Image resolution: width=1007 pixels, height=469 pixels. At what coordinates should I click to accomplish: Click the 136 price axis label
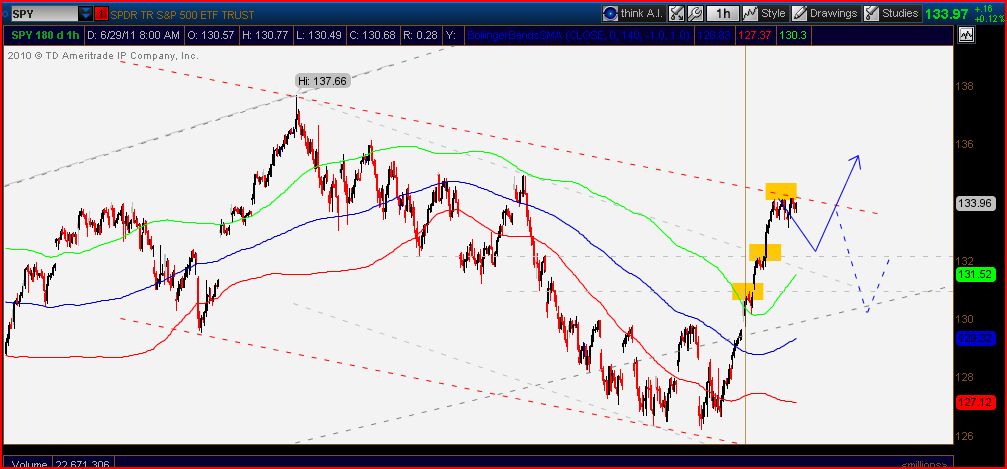pyautogui.click(x=967, y=144)
